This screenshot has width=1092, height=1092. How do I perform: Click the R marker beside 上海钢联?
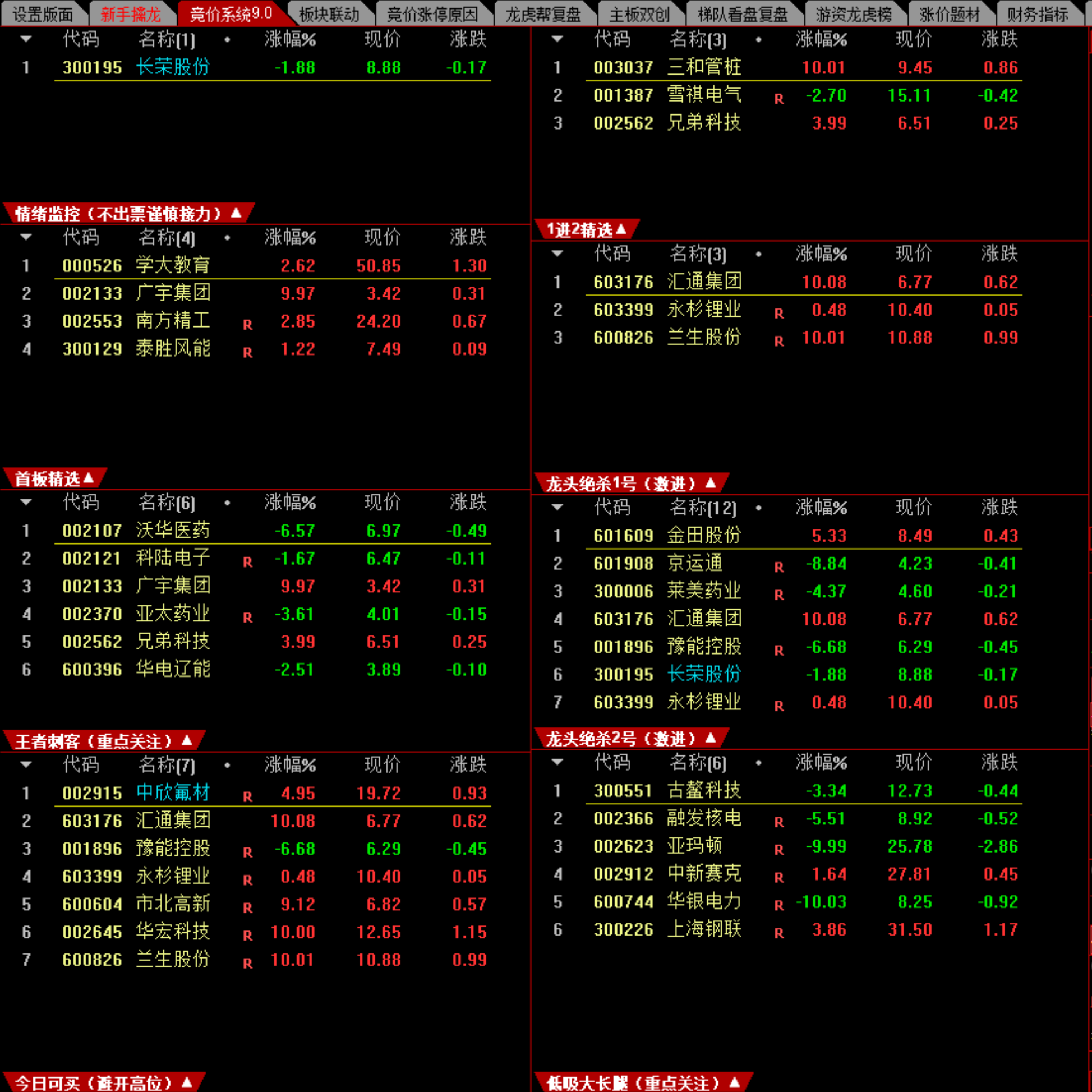coord(779,933)
